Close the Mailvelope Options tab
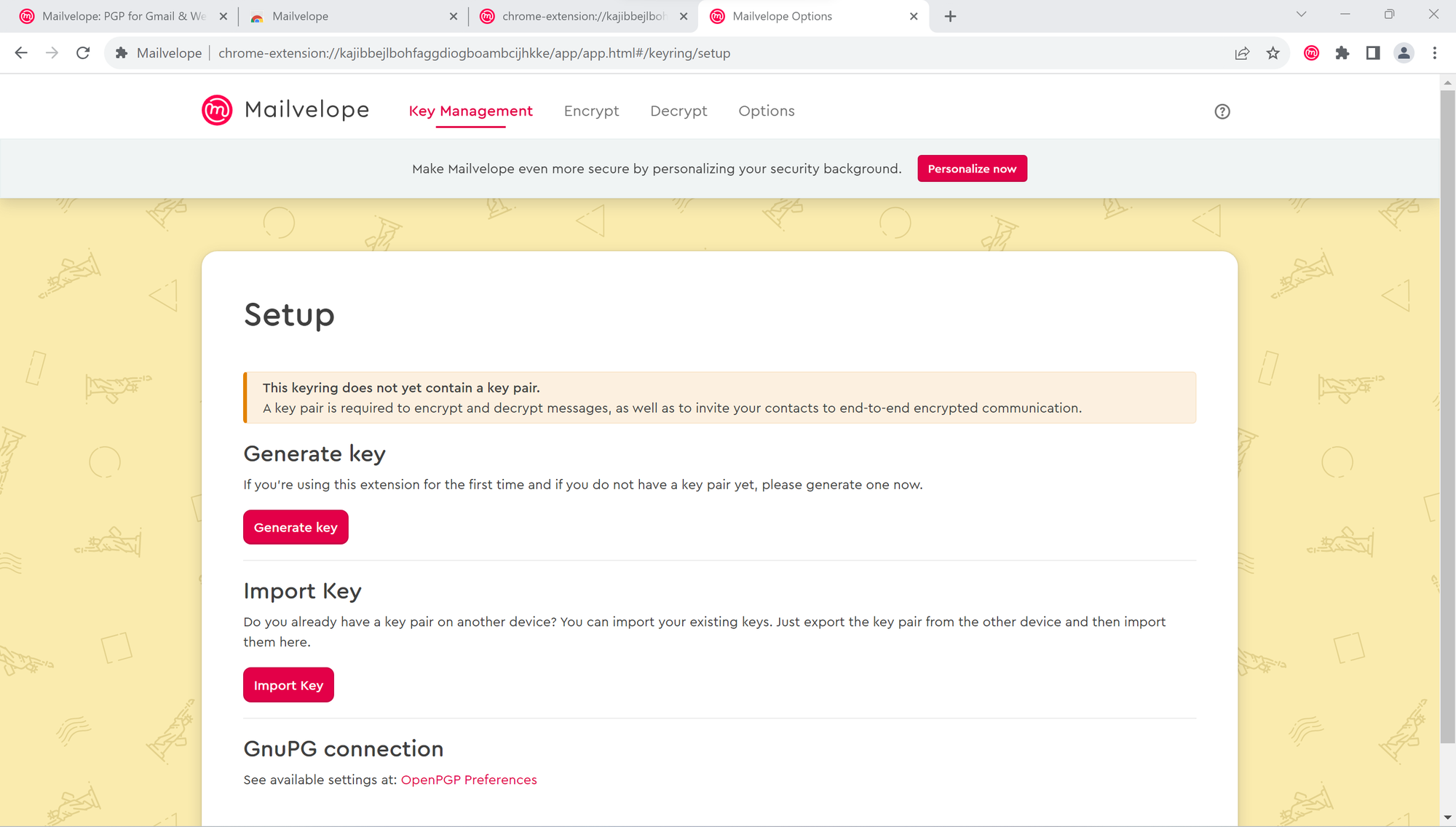The image size is (1456, 827). 914,16
